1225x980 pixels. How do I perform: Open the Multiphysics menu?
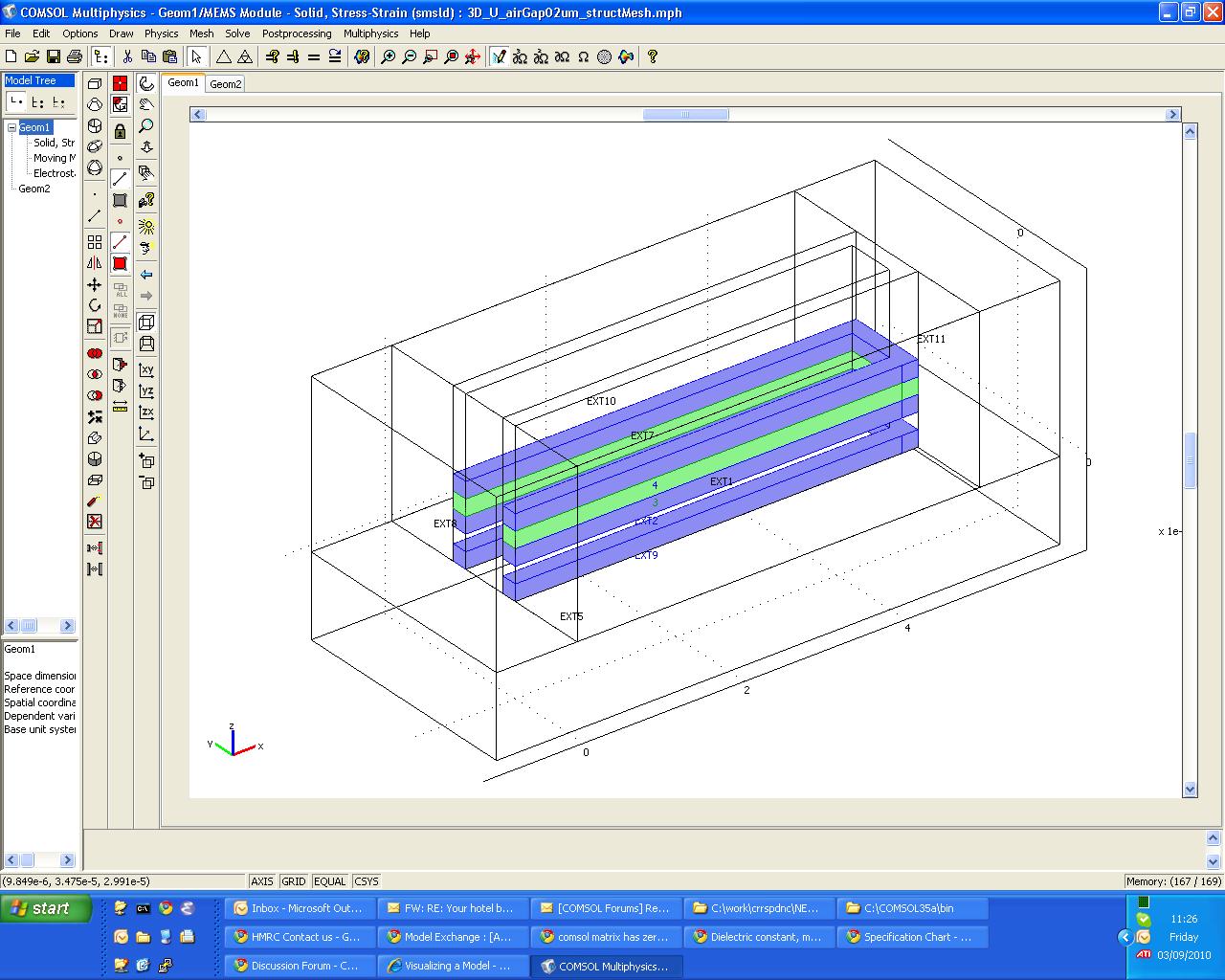(370, 33)
